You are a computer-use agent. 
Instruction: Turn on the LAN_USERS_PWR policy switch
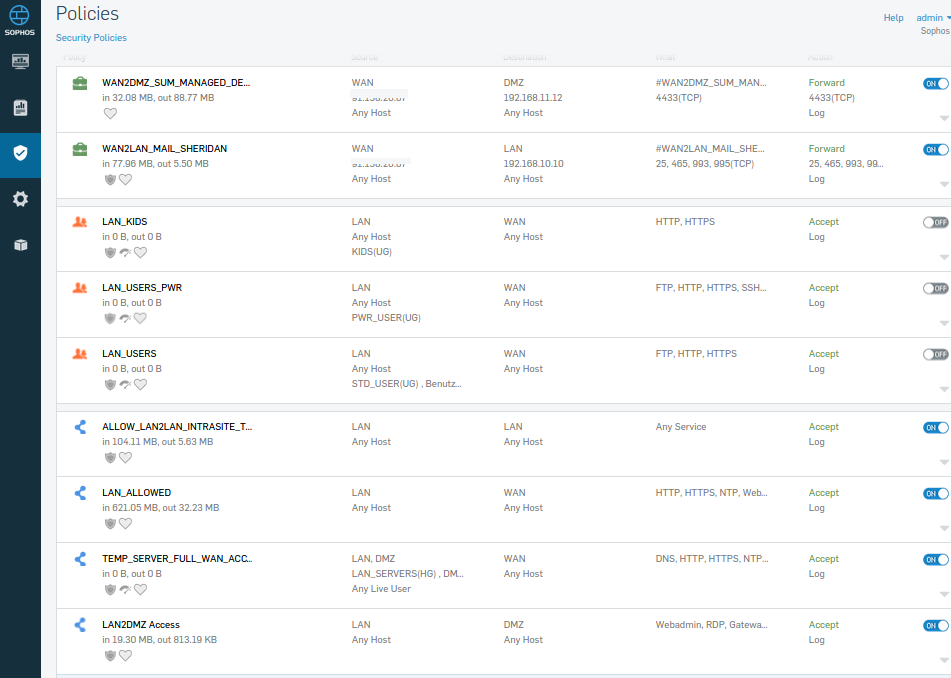point(935,289)
